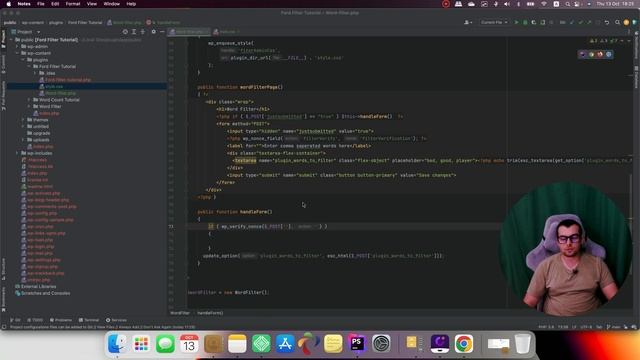Undo via the rollback arrow in toolbar

point(607,22)
